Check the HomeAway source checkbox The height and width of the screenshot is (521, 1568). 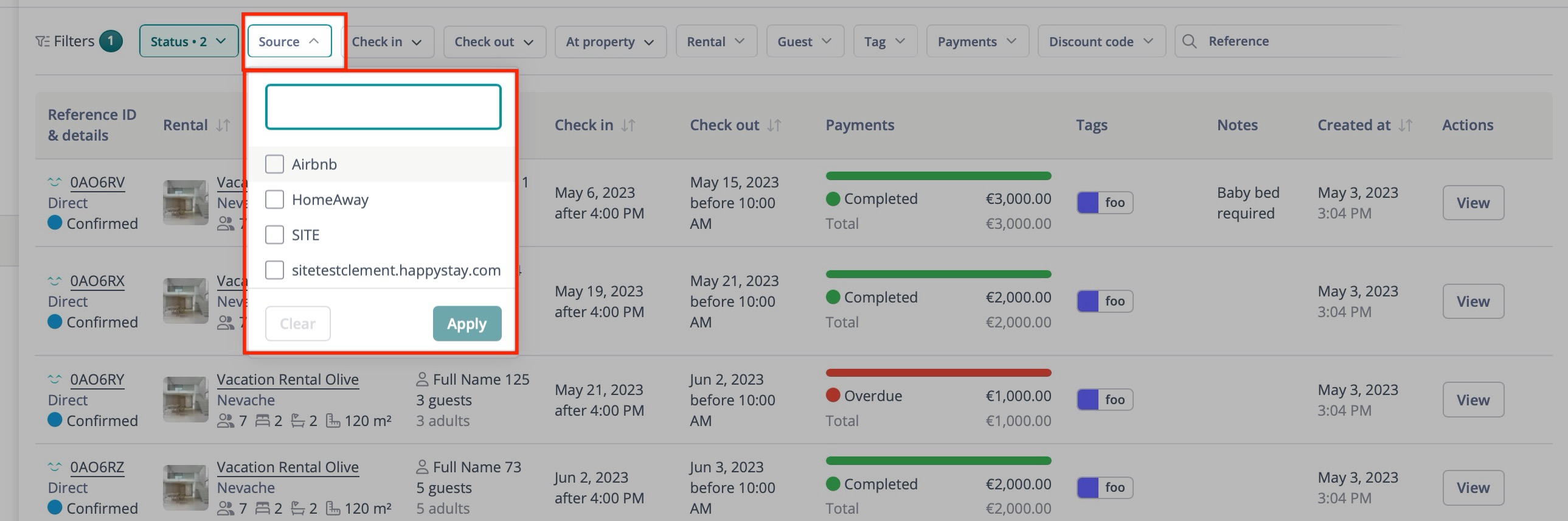click(x=274, y=199)
